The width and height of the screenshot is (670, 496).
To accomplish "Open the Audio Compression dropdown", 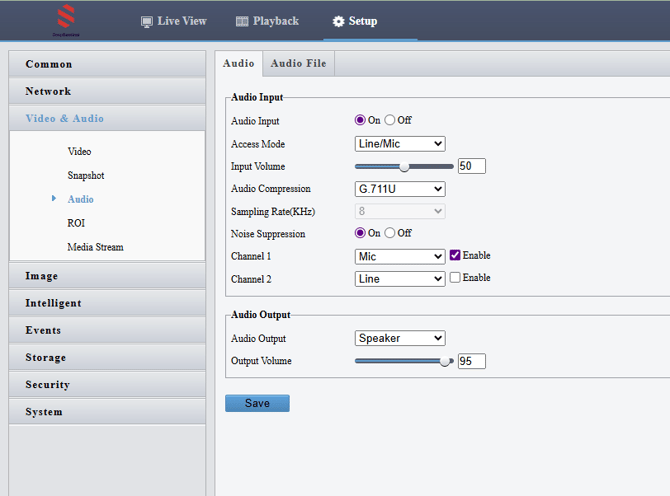I will click(x=400, y=189).
